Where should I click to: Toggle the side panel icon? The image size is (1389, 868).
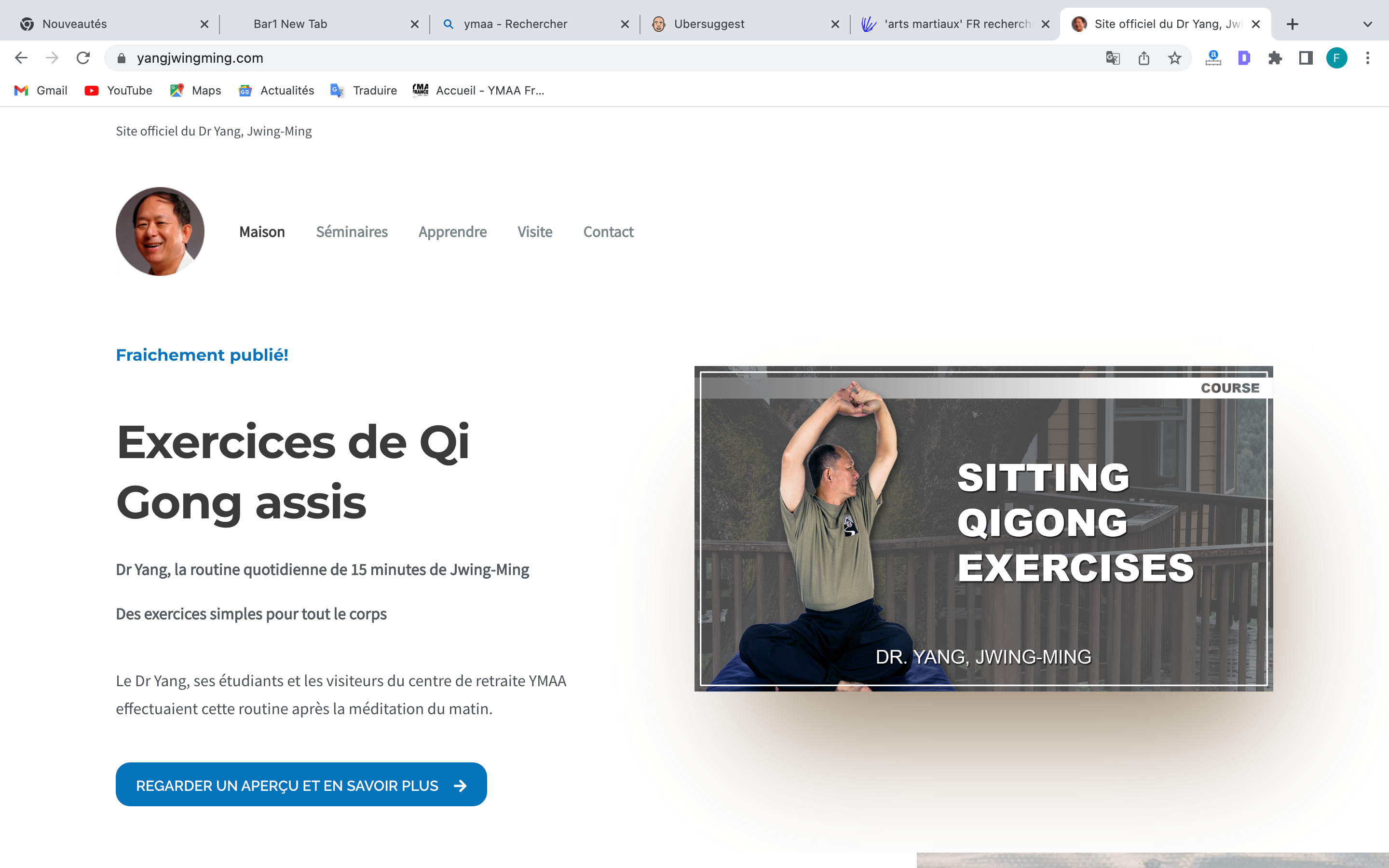pos(1306,58)
